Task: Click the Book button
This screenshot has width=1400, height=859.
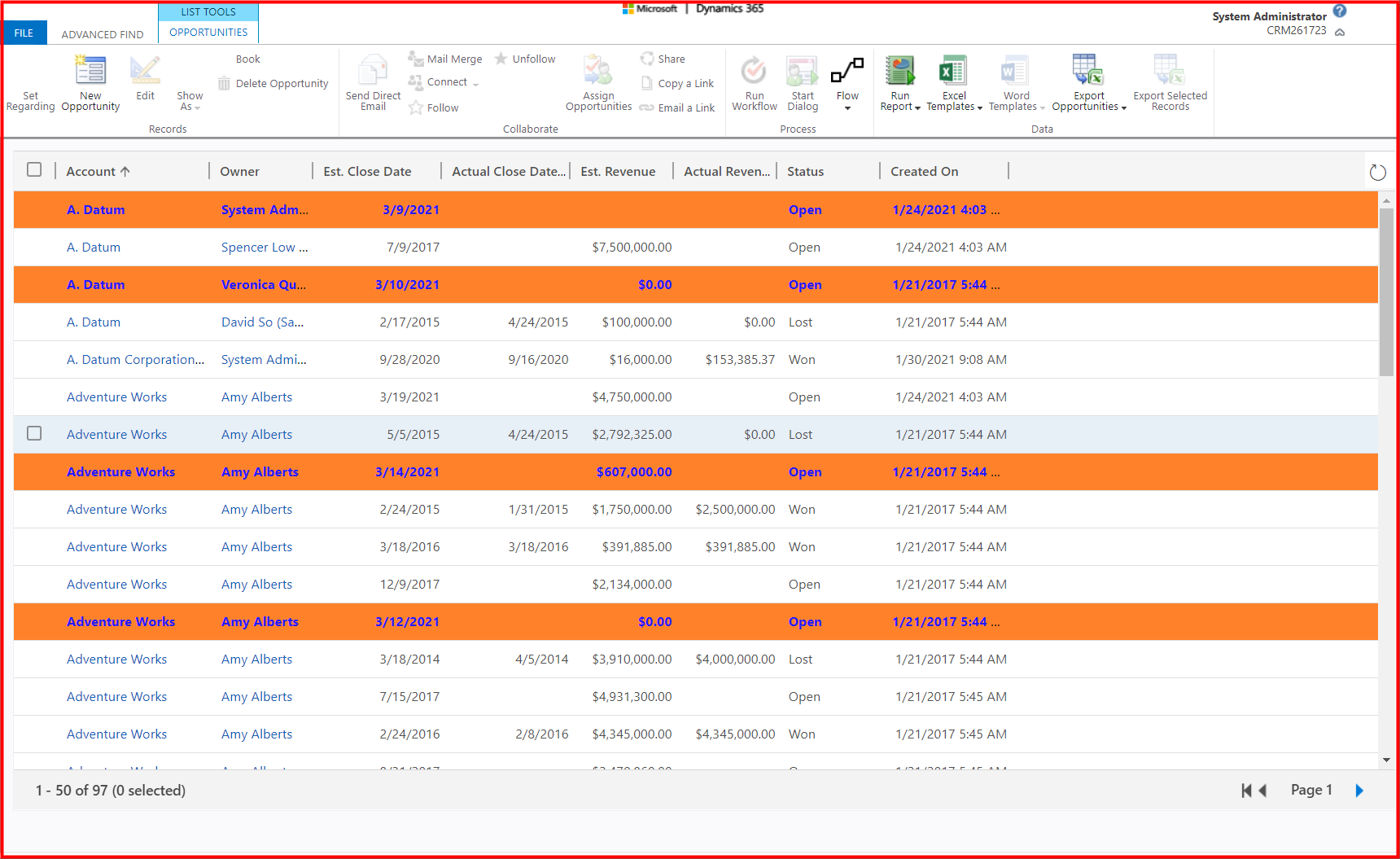Action: point(247,59)
